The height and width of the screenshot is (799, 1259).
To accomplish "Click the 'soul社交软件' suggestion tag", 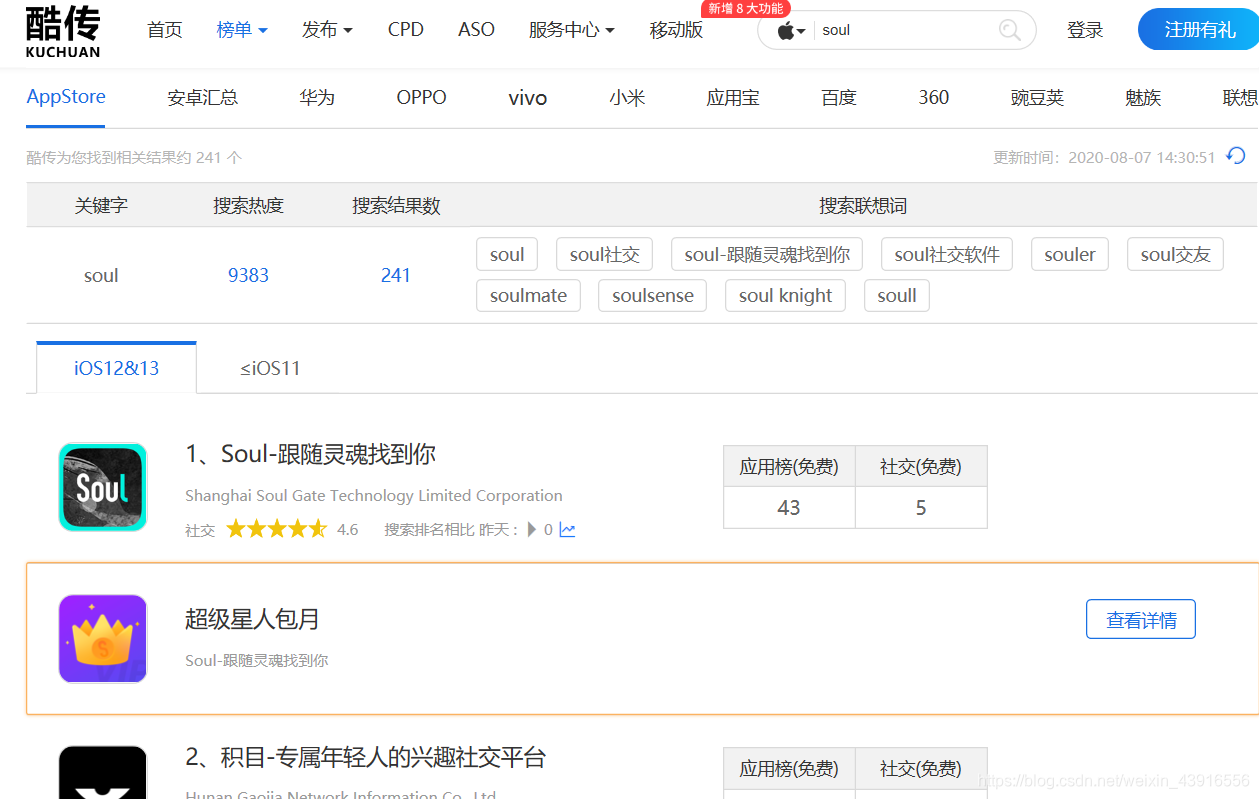I will [x=947, y=254].
